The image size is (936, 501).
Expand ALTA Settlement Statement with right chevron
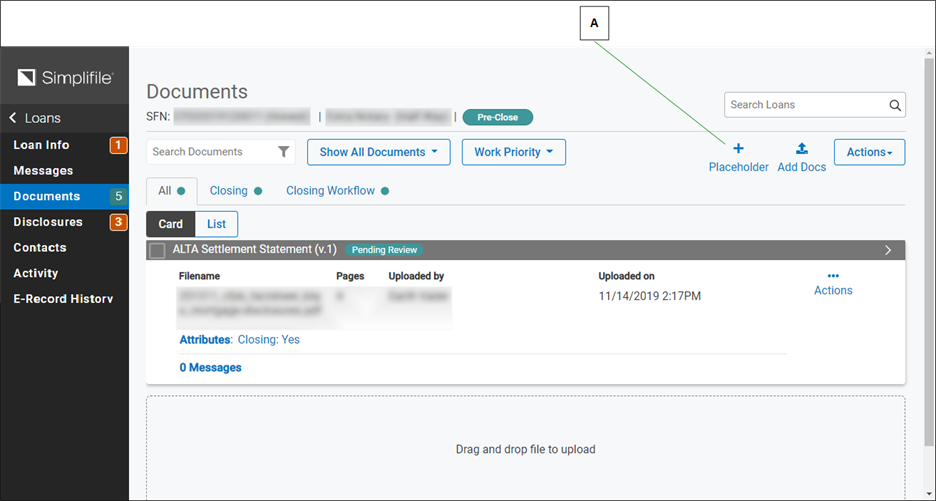coord(888,250)
